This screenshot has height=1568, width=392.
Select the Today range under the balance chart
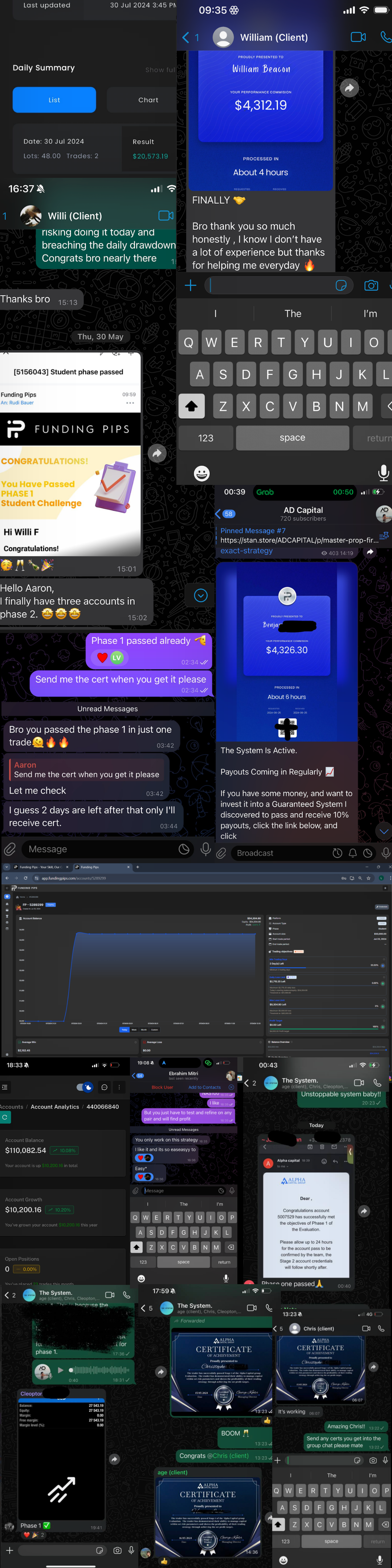(x=124, y=1029)
